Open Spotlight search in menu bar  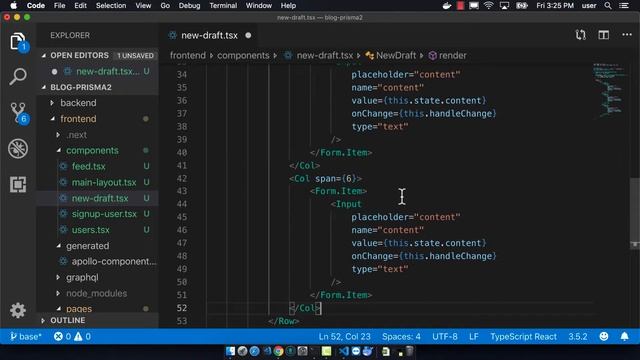608,6
